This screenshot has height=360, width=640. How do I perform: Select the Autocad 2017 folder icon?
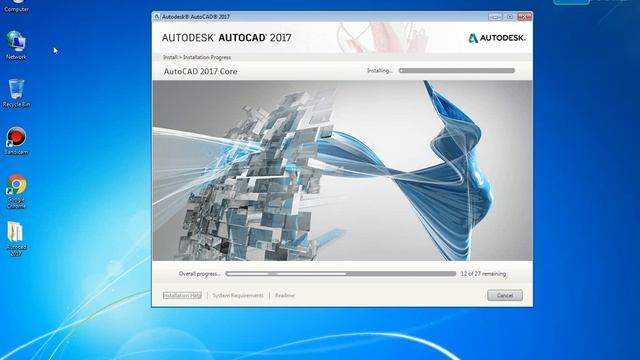[x=16, y=239]
